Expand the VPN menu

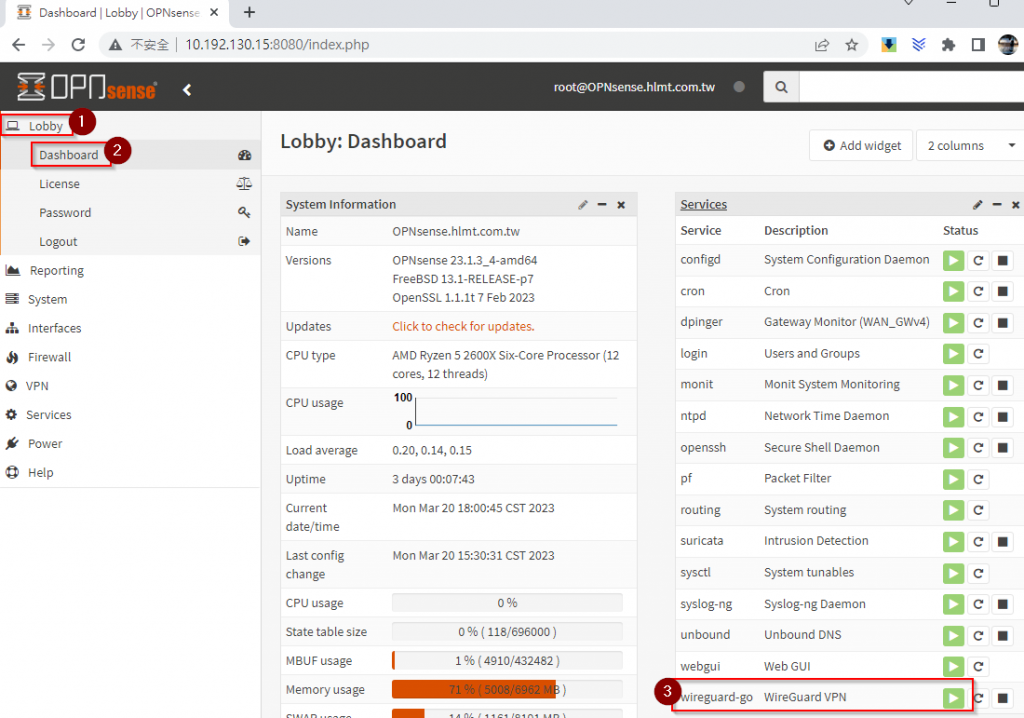tap(37, 385)
